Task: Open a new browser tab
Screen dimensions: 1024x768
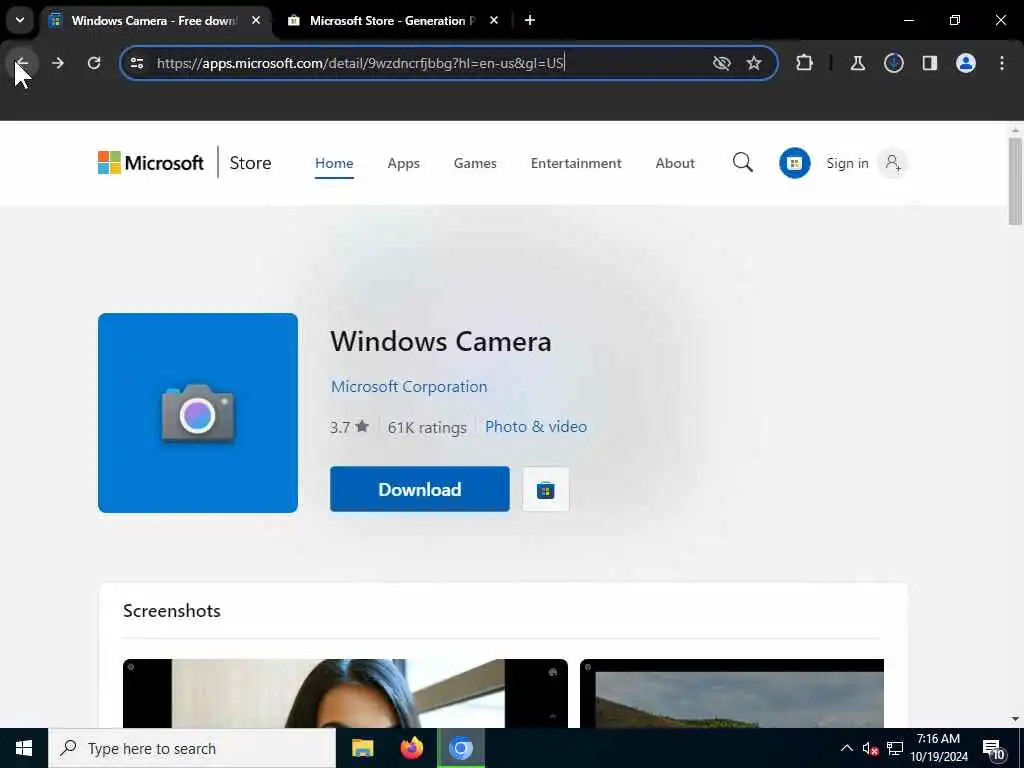Action: point(530,20)
